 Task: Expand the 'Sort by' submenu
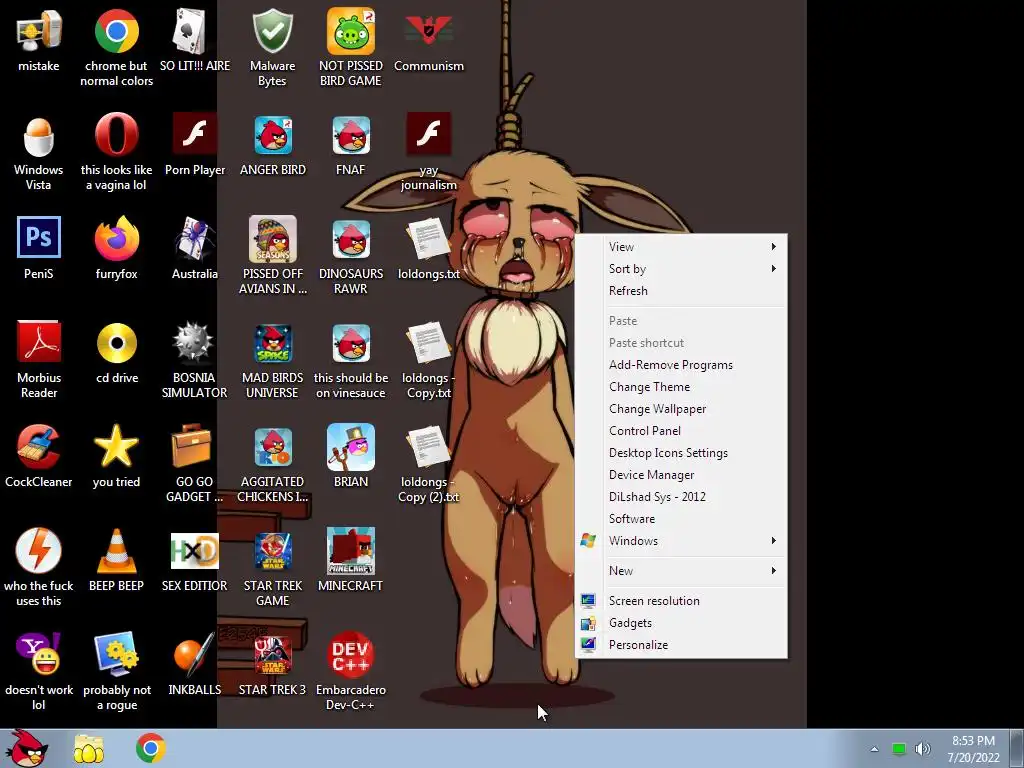pyautogui.click(x=680, y=269)
